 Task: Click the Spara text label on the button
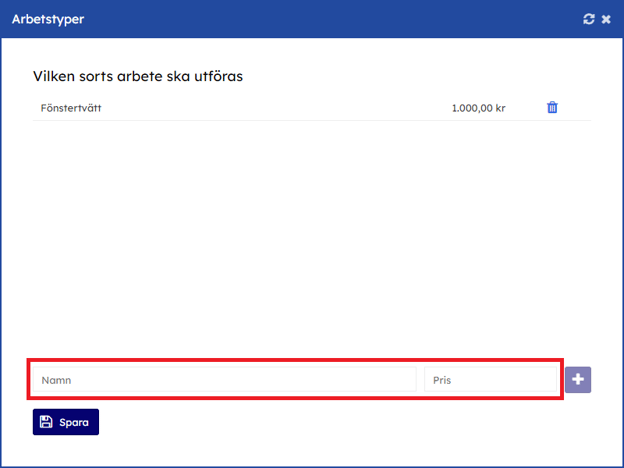point(74,423)
